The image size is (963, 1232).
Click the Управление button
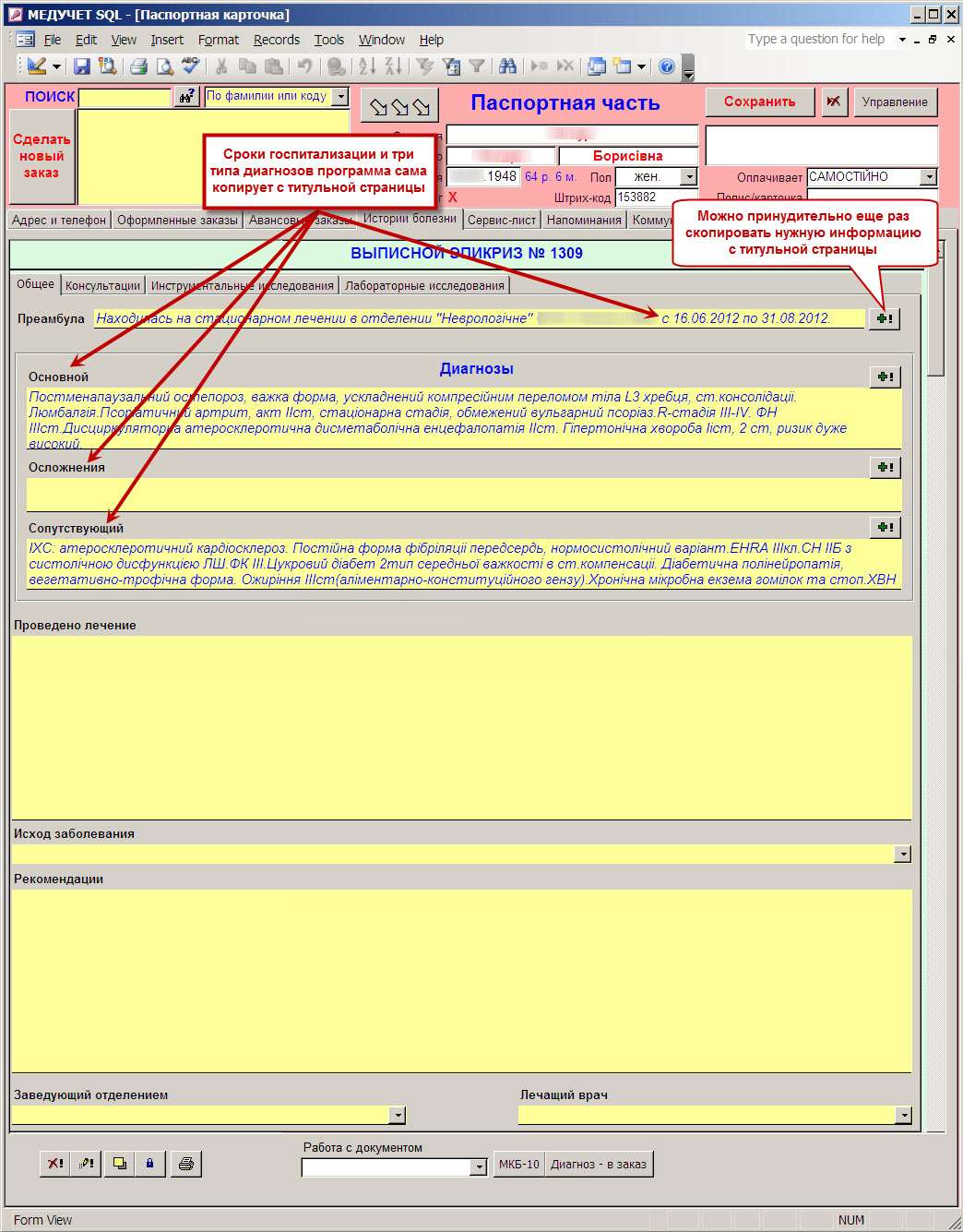tap(895, 102)
